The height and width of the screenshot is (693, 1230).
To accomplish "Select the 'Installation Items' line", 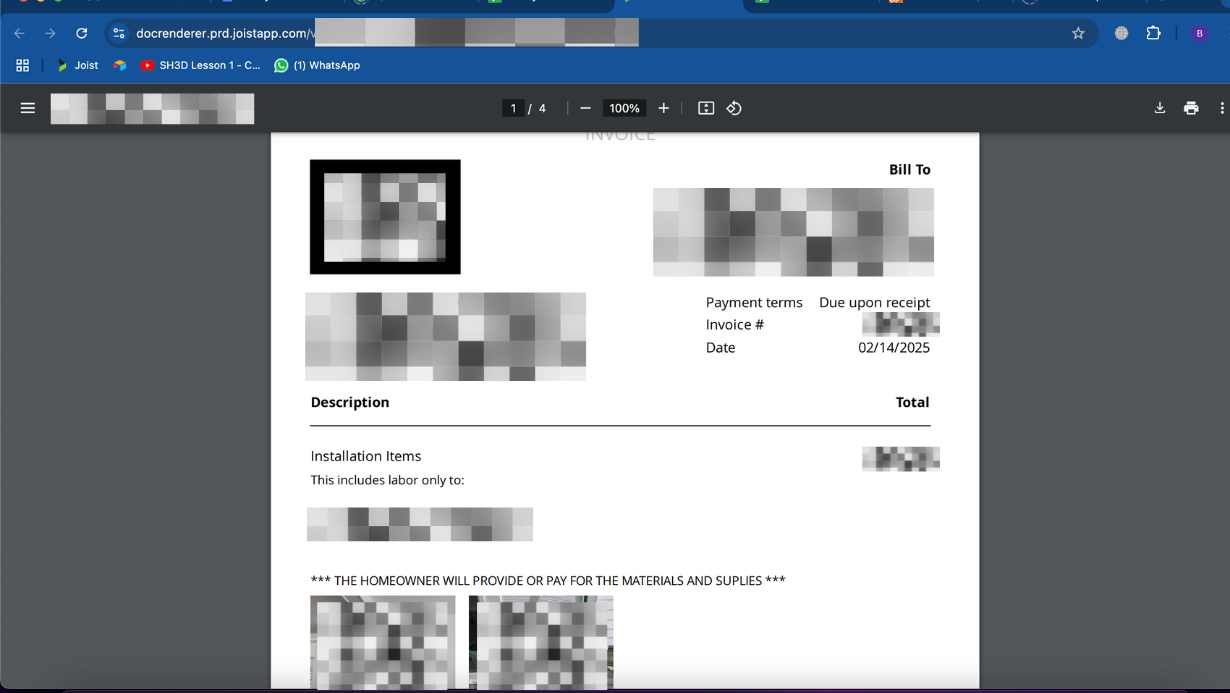I will tap(366, 456).
